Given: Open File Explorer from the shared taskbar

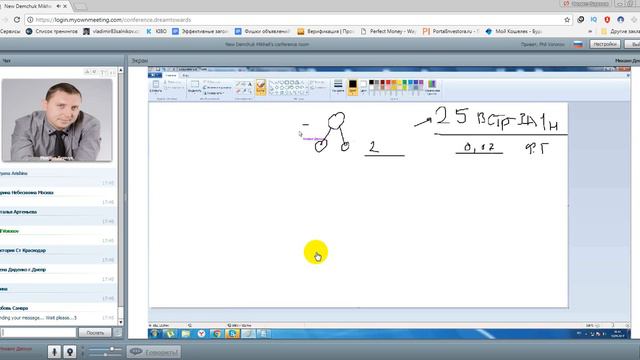Looking at the screenshot, I should [186, 333].
